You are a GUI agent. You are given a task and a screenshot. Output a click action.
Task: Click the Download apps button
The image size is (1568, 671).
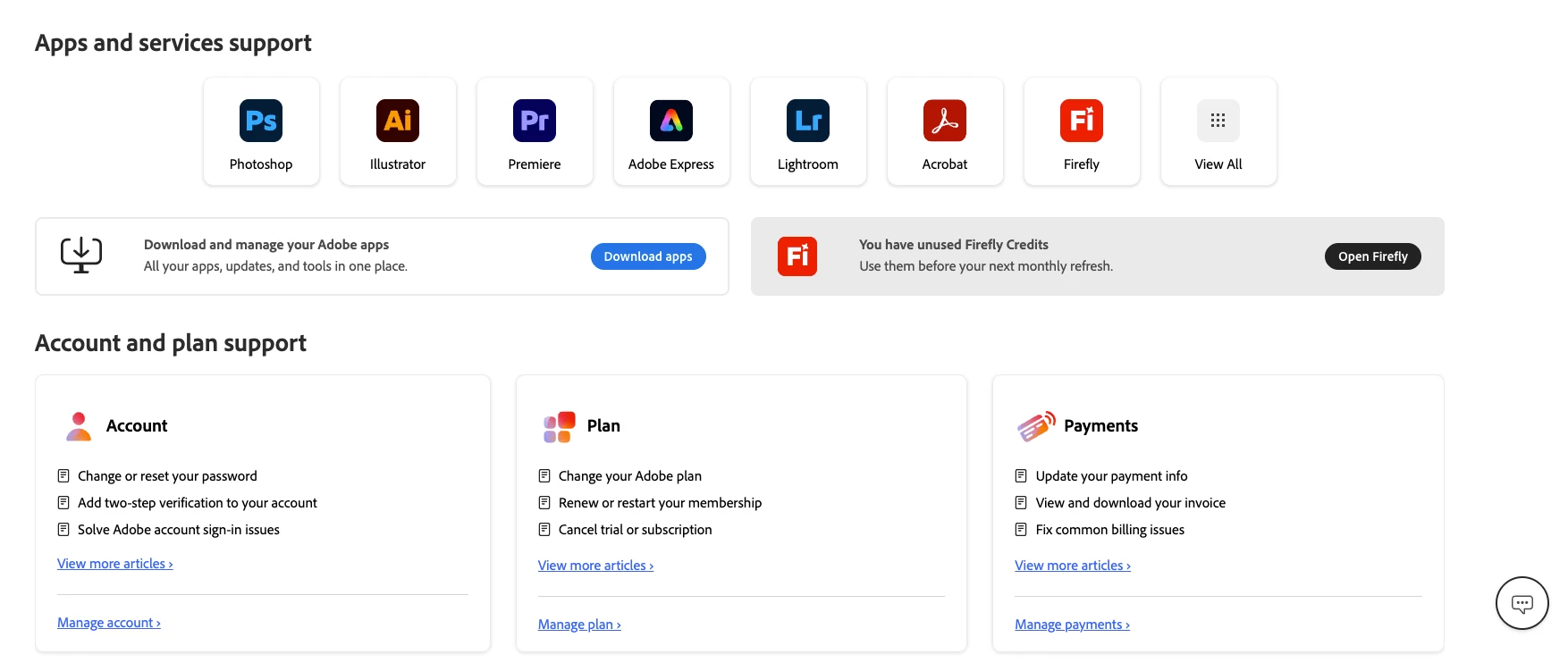pyautogui.click(x=648, y=256)
